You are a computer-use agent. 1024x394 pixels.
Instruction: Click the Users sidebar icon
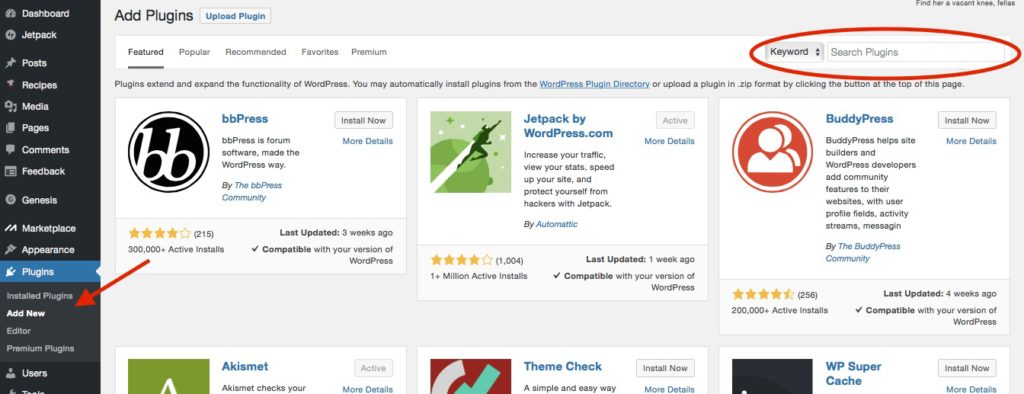(10, 373)
